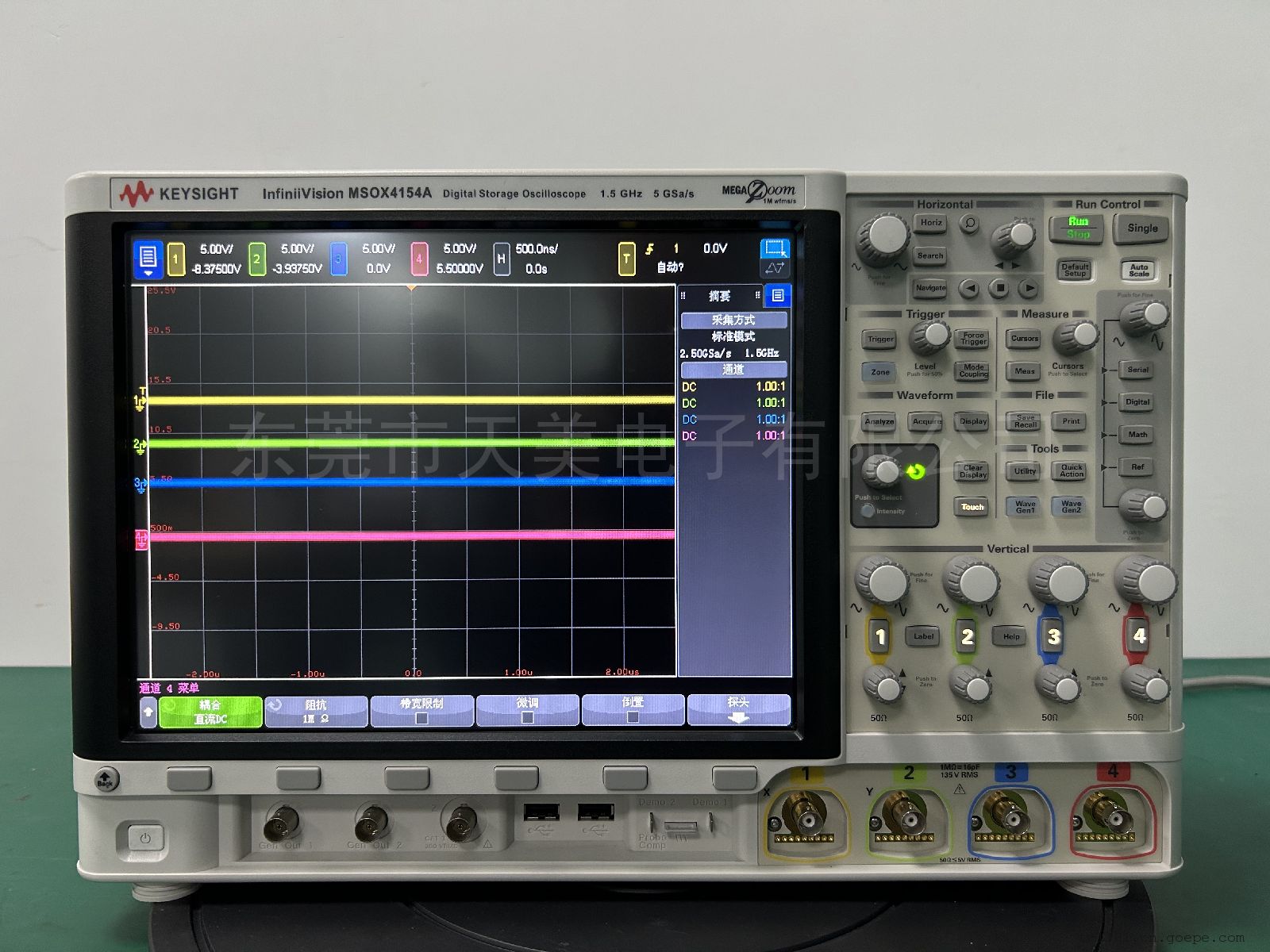Open the sidebar list icon beside 摘要
Viewport: 1270px width, 952px height.
(x=777, y=296)
